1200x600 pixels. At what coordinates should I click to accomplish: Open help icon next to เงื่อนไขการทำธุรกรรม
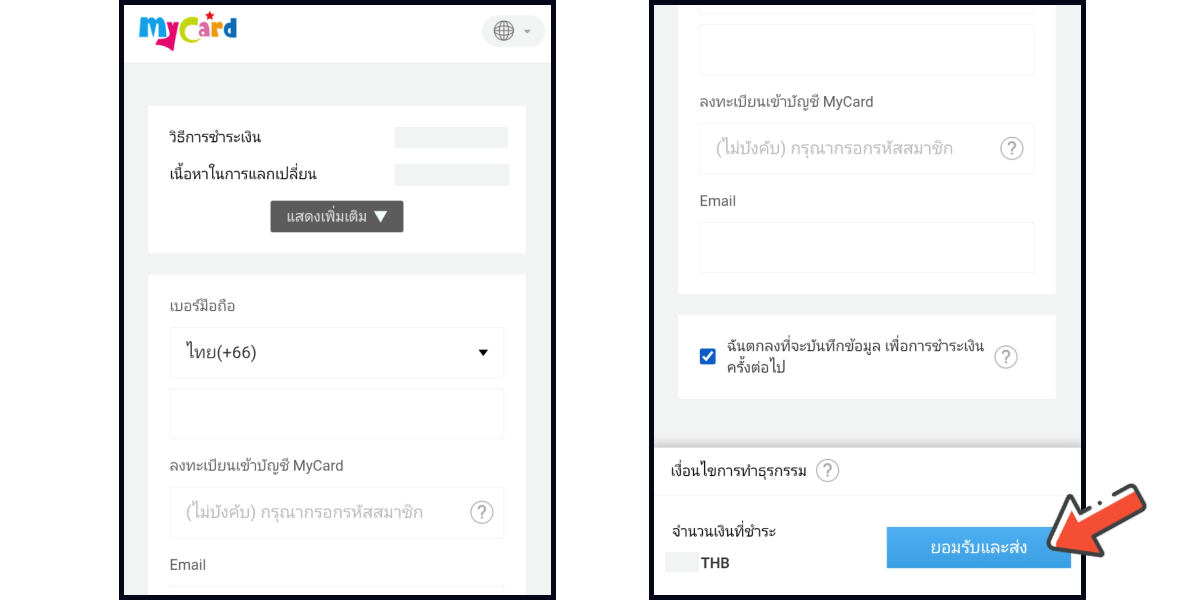coord(827,471)
